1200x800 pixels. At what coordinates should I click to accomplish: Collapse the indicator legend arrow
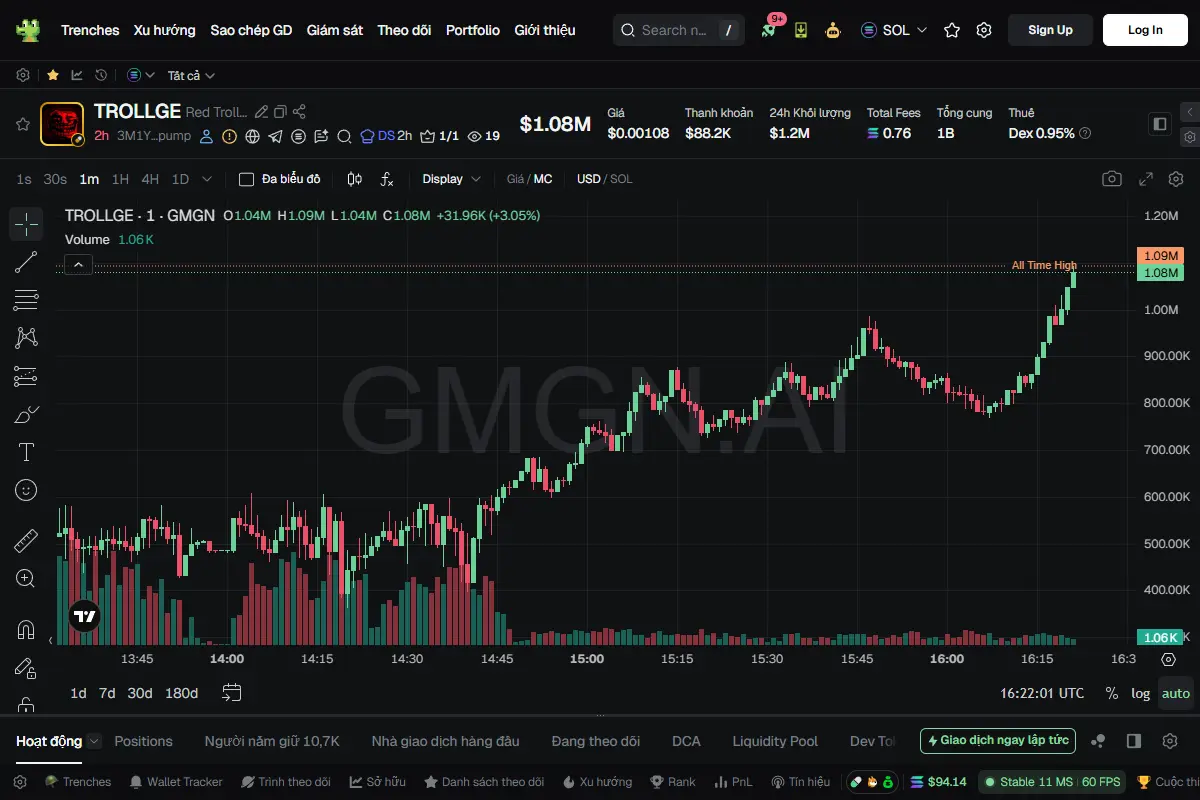[79, 264]
